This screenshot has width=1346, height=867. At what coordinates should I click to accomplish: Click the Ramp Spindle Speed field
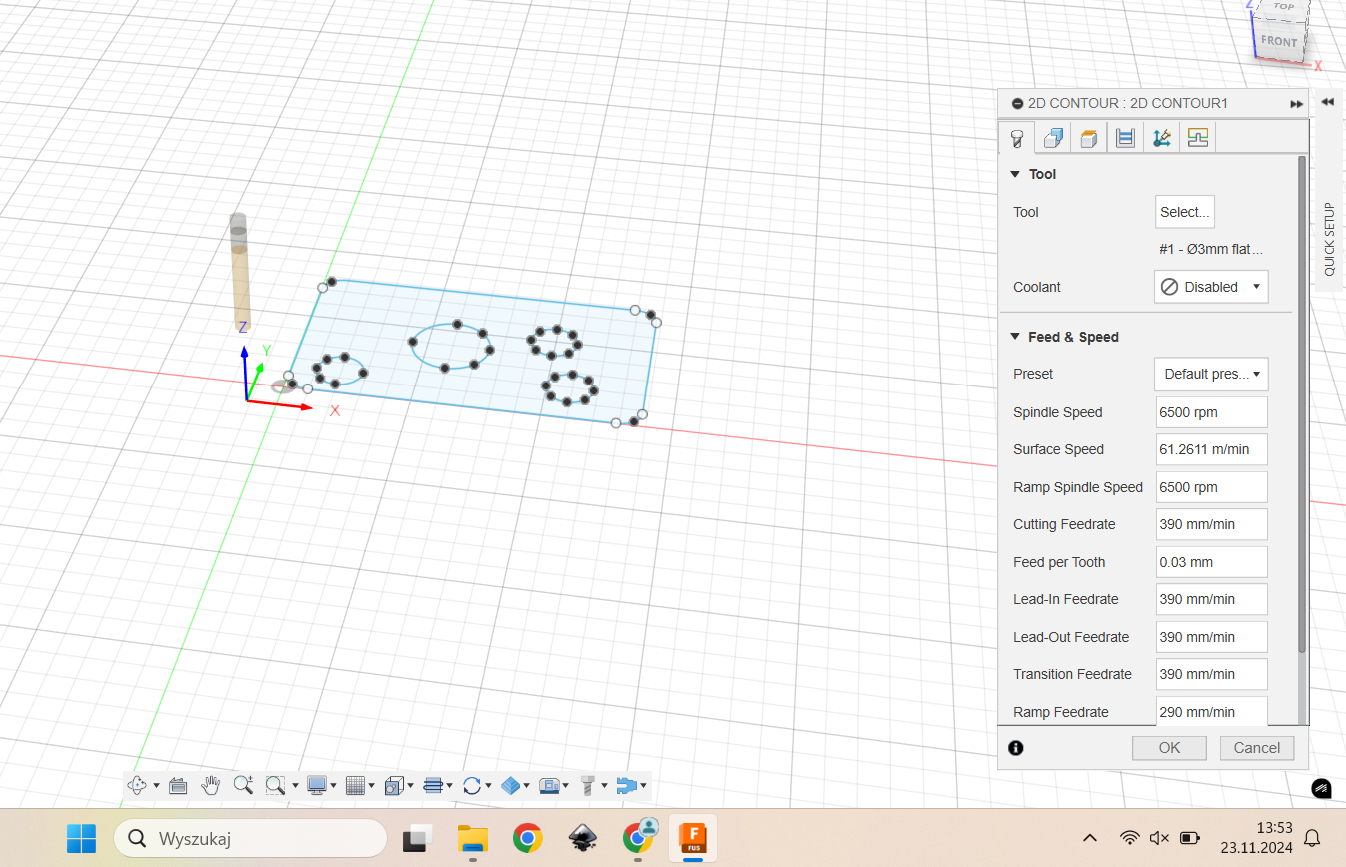(x=1211, y=487)
